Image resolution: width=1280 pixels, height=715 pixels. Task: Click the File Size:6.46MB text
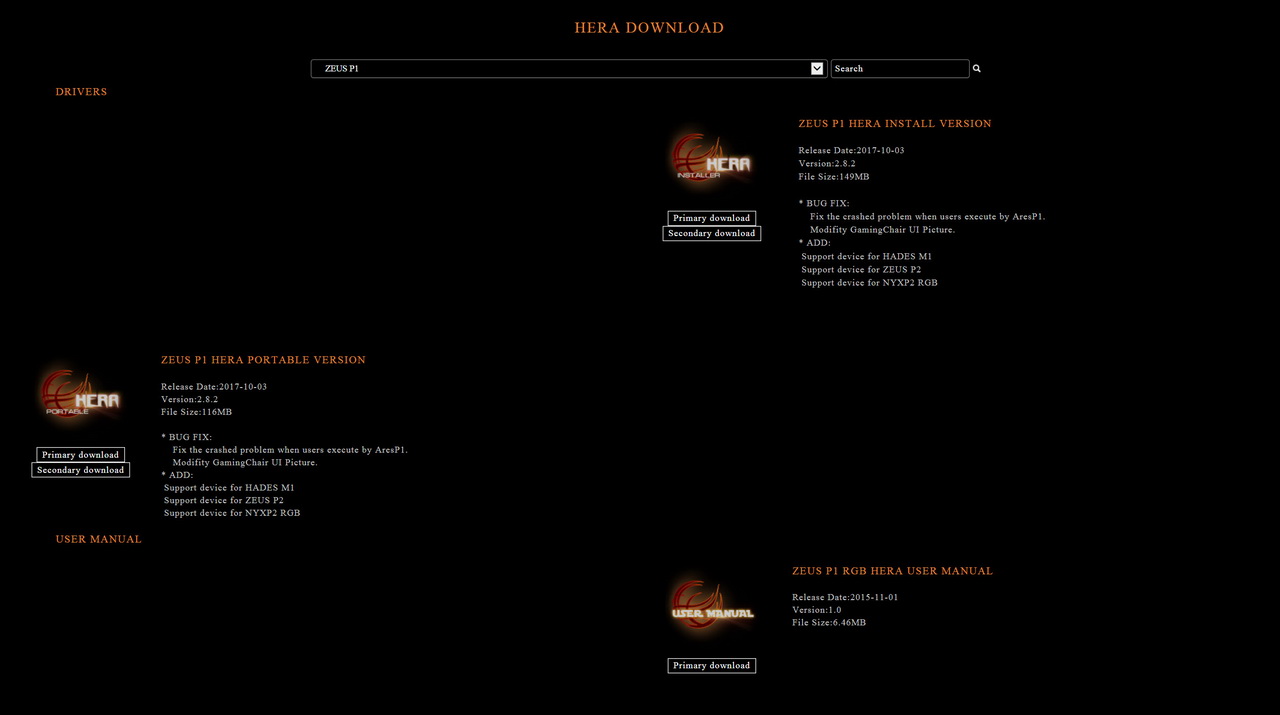[829, 623]
